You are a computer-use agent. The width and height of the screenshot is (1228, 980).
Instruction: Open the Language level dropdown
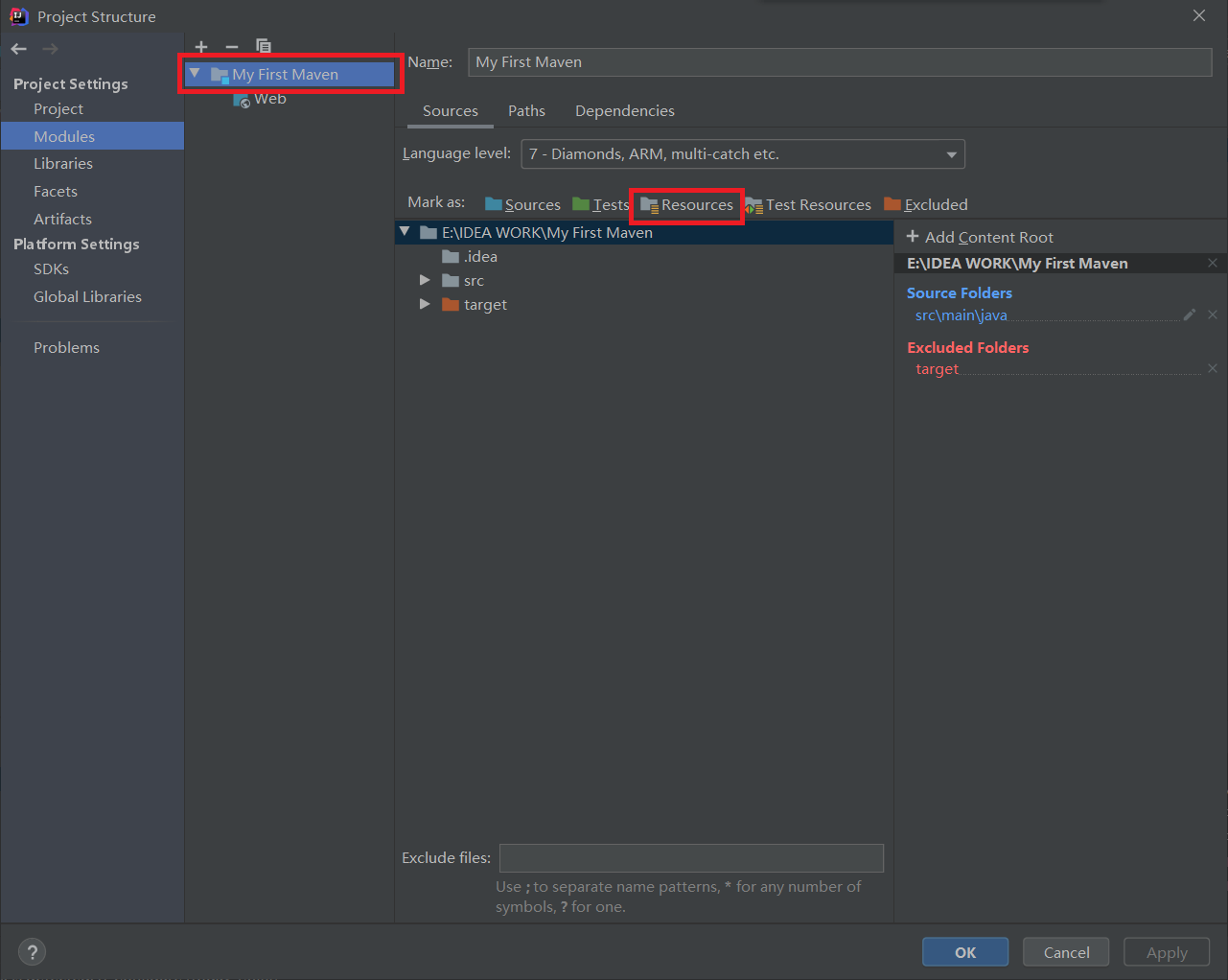tap(743, 154)
